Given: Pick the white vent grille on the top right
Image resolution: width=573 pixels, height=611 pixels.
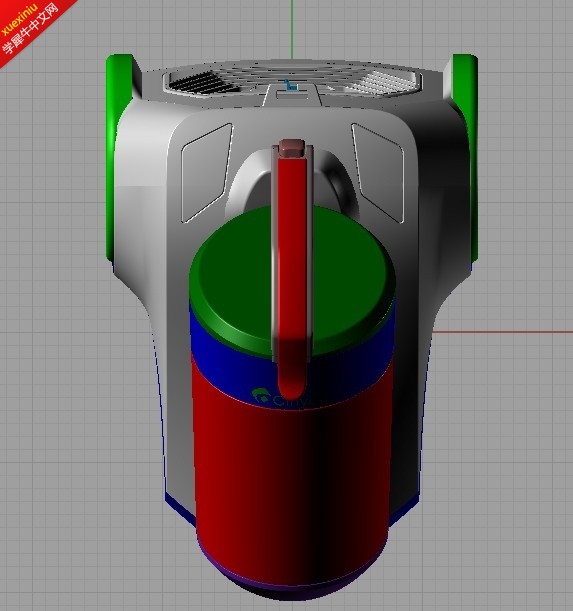Looking at the screenshot, I should click(384, 82).
